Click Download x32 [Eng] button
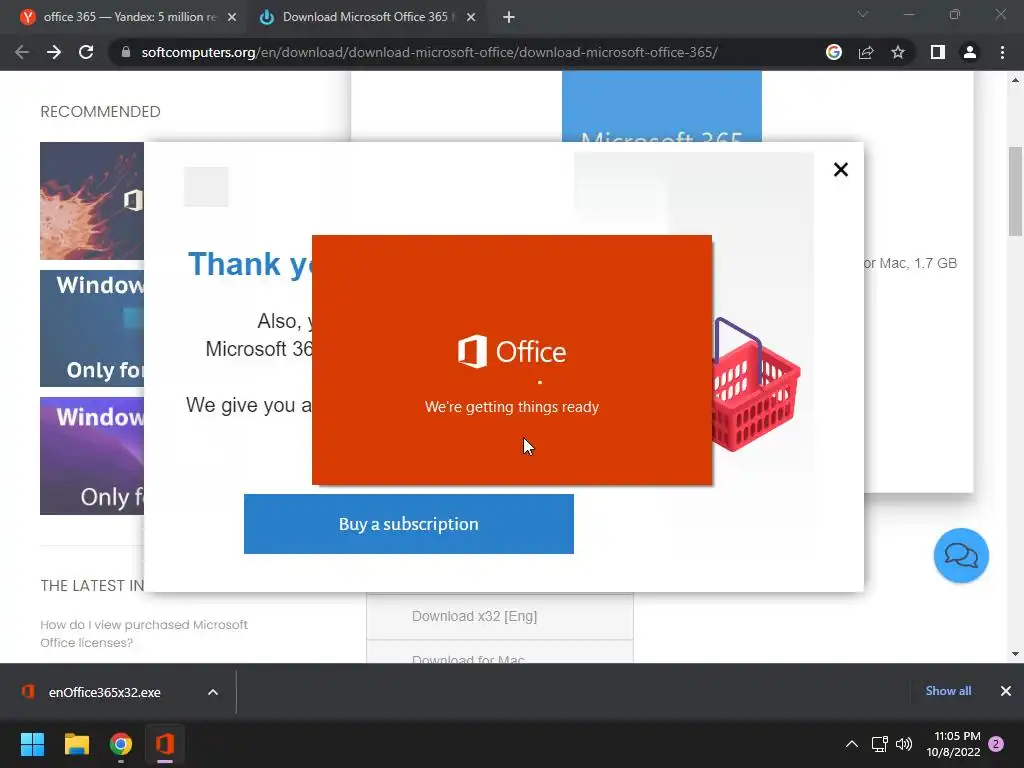The height and width of the screenshot is (768, 1024). 500,616
